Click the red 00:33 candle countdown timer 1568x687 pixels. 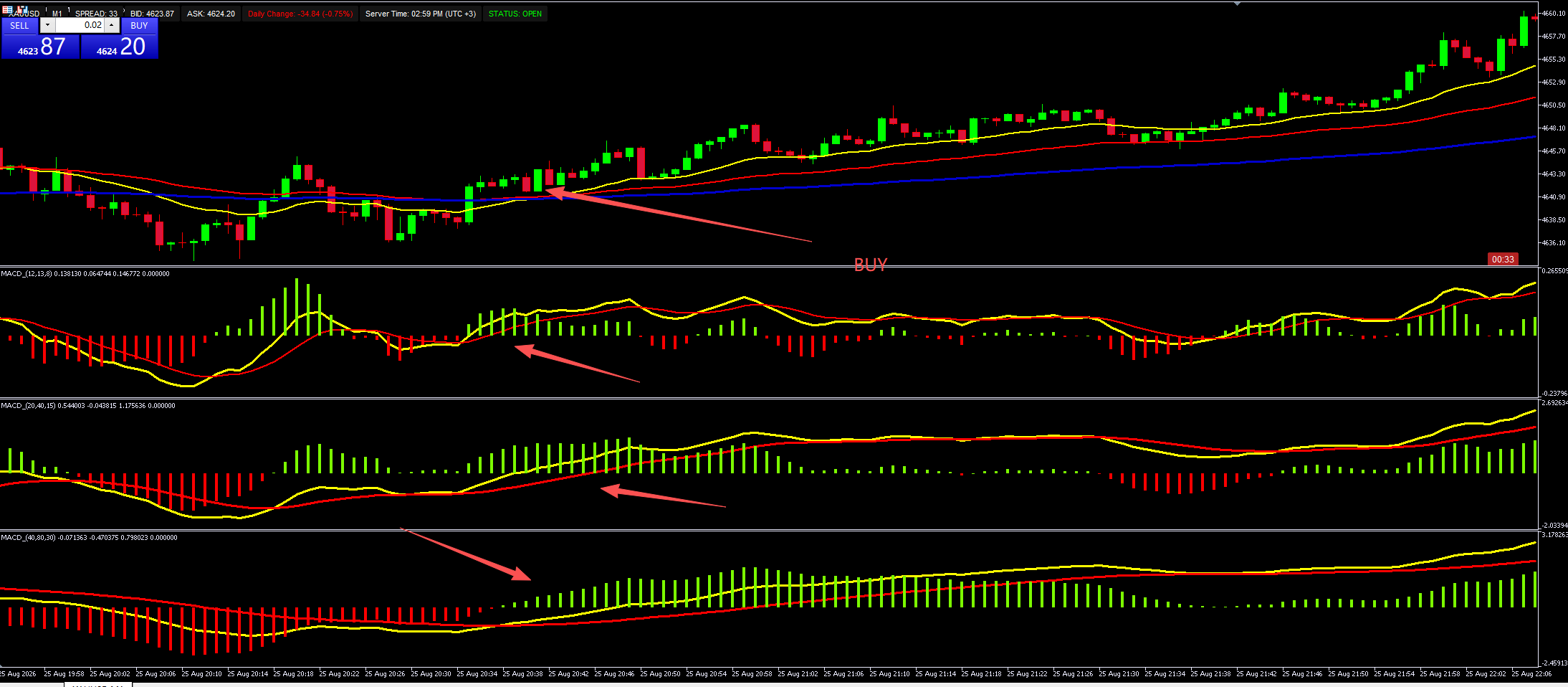[x=1503, y=259]
